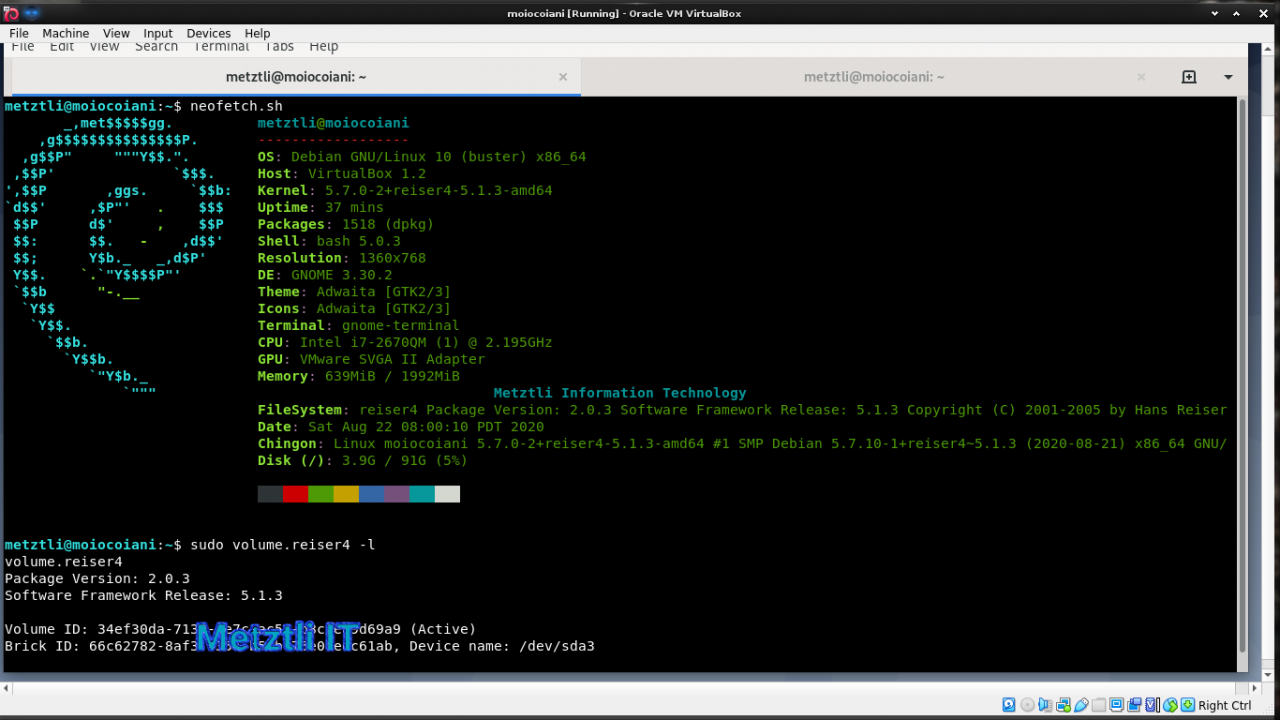Viewport: 1280px width, 720px height.
Task: Click the optical drive indicator icon
Action: click(1027, 705)
